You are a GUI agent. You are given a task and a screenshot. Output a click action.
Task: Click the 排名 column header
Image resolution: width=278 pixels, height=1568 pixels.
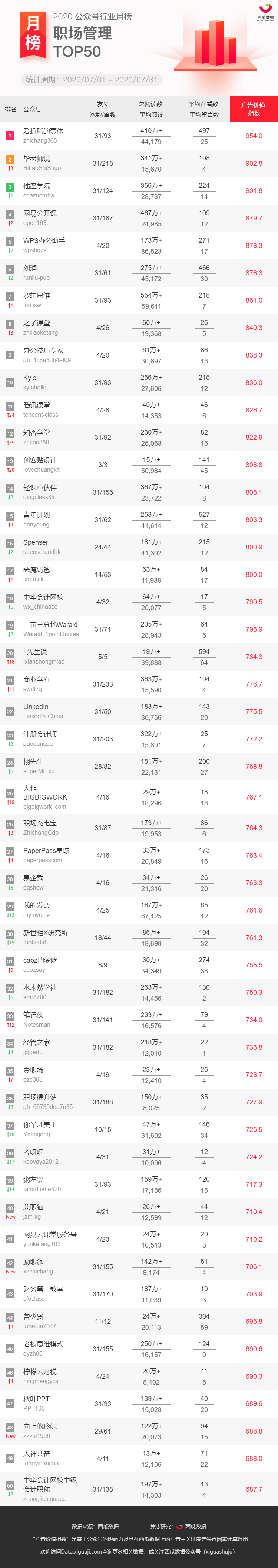10,110
